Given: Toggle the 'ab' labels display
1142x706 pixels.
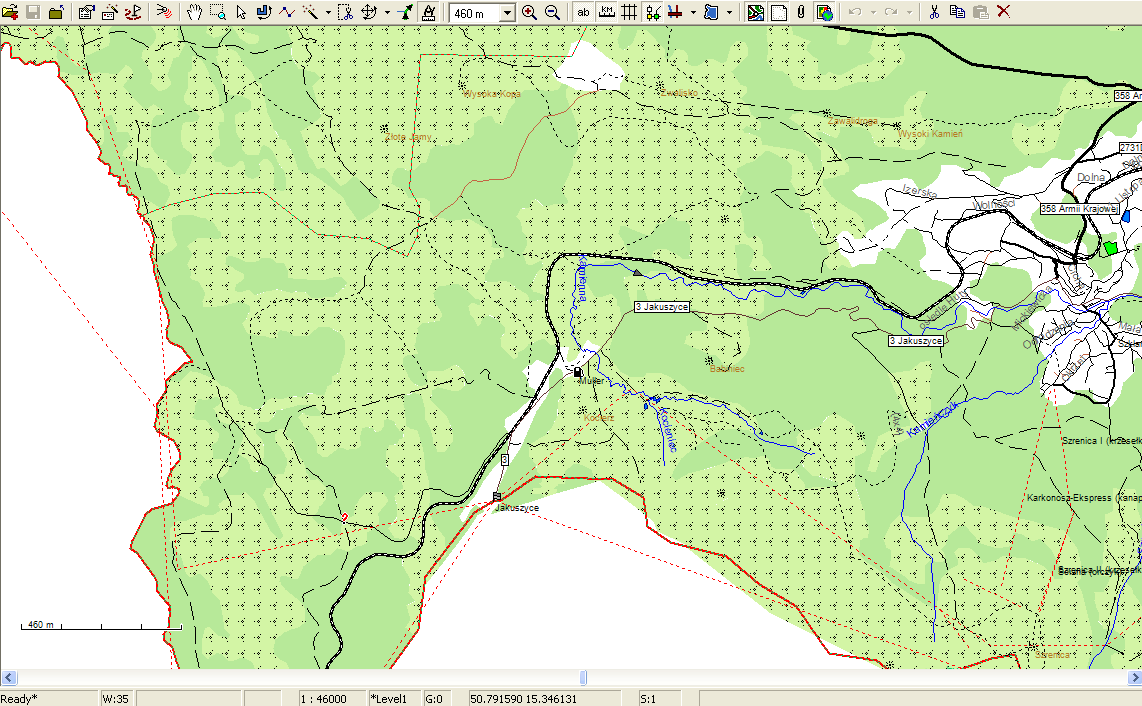Looking at the screenshot, I should click(x=583, y=12).
